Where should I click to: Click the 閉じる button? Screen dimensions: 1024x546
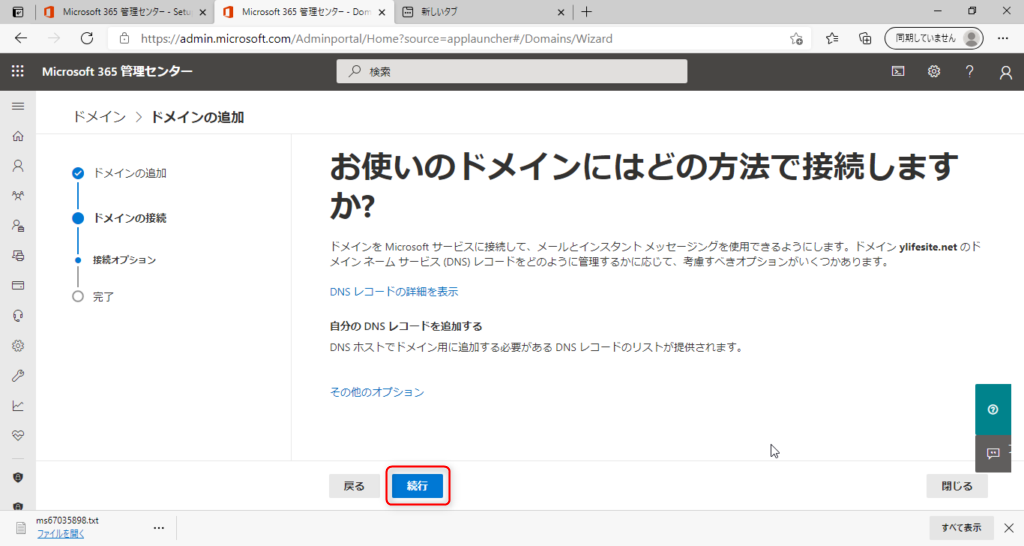(957, 486)
